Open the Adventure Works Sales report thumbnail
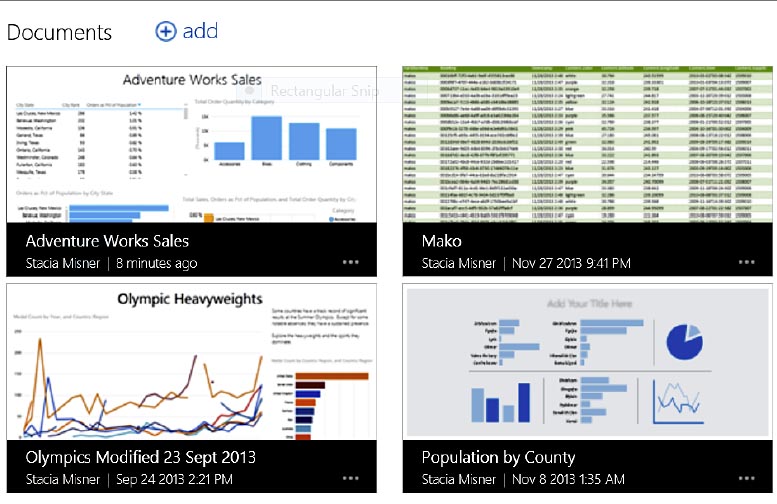 click(192, 145)
